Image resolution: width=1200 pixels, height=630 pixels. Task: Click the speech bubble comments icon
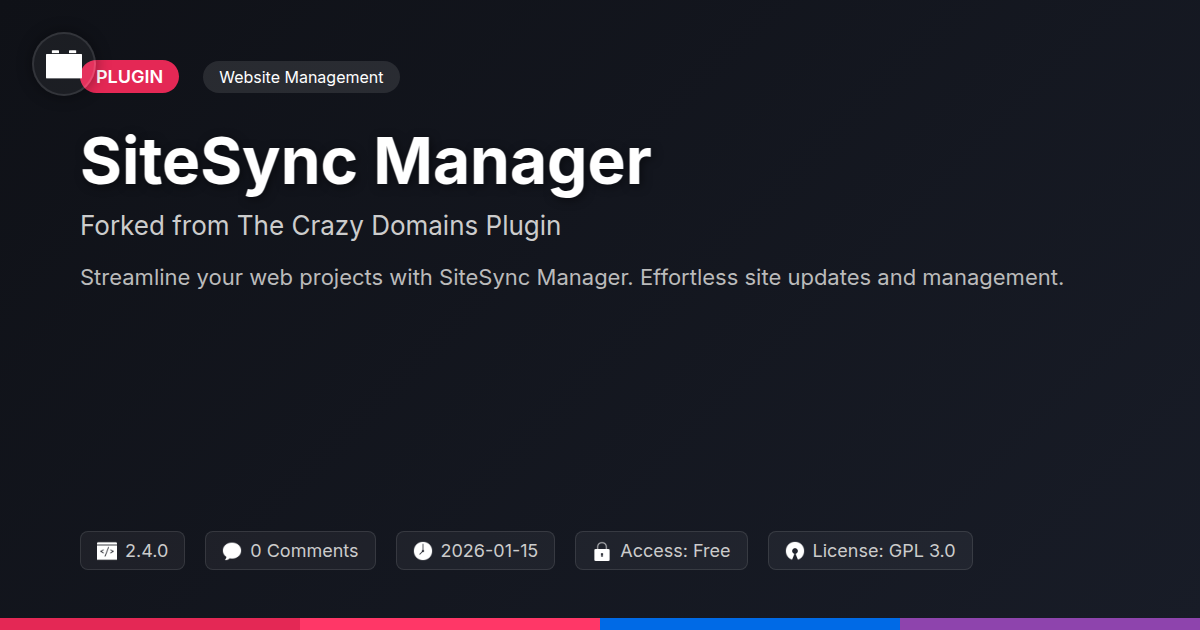[232, 551]
